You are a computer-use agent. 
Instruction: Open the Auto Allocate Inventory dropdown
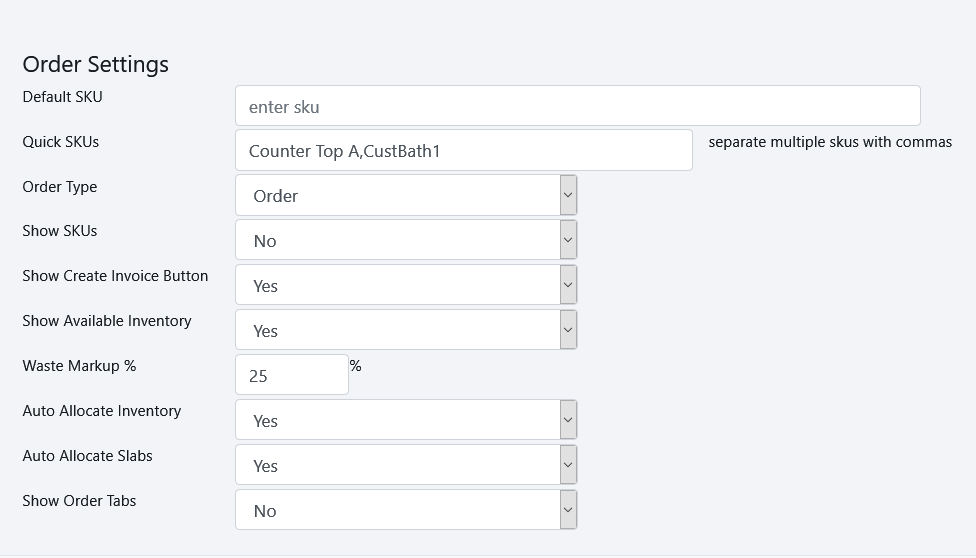[x=398, y=421]
